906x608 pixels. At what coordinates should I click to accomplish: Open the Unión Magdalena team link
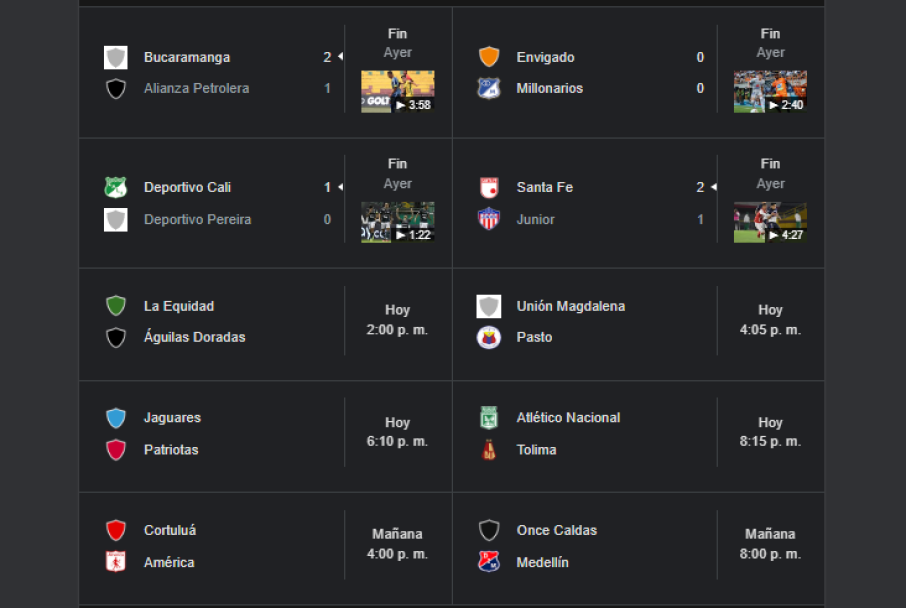[571, 306]
